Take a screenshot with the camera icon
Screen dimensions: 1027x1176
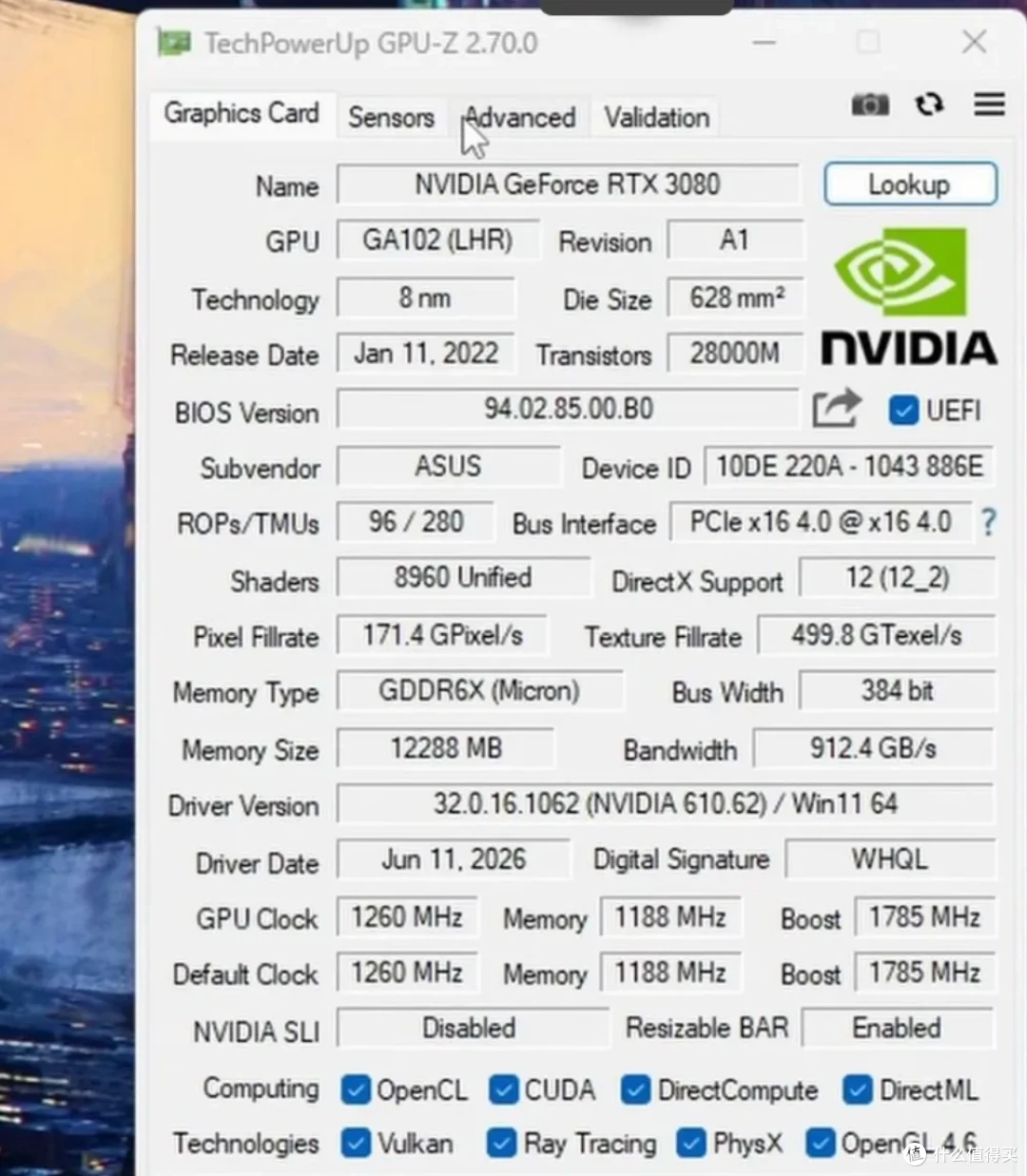(869, 105)
